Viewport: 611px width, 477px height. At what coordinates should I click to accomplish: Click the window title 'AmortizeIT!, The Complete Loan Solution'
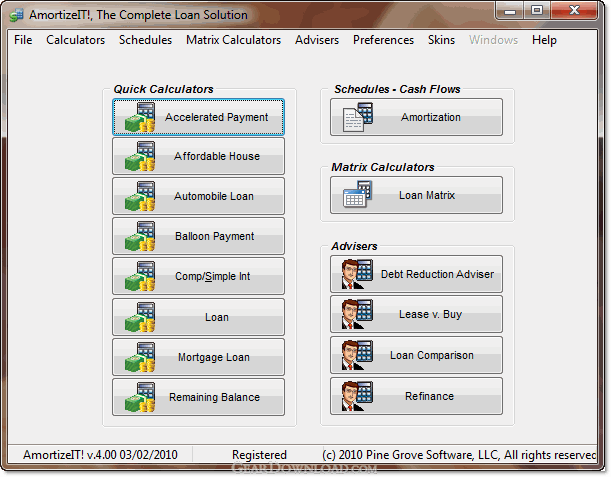tap(138, 15)
